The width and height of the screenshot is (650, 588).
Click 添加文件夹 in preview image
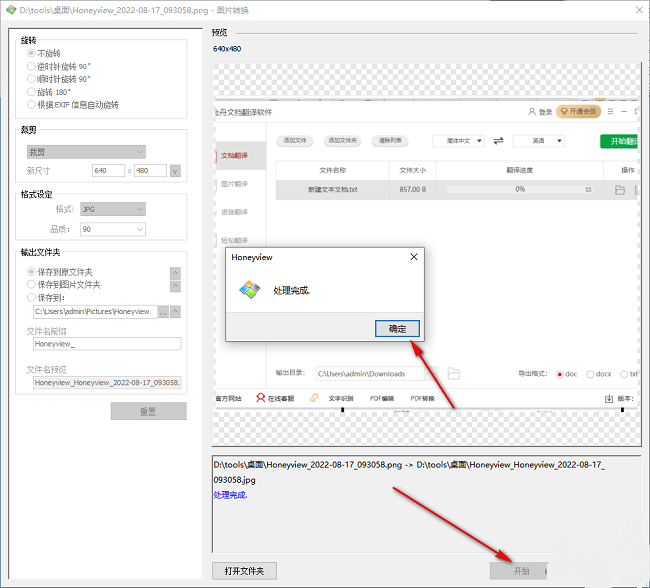point(342,141)
